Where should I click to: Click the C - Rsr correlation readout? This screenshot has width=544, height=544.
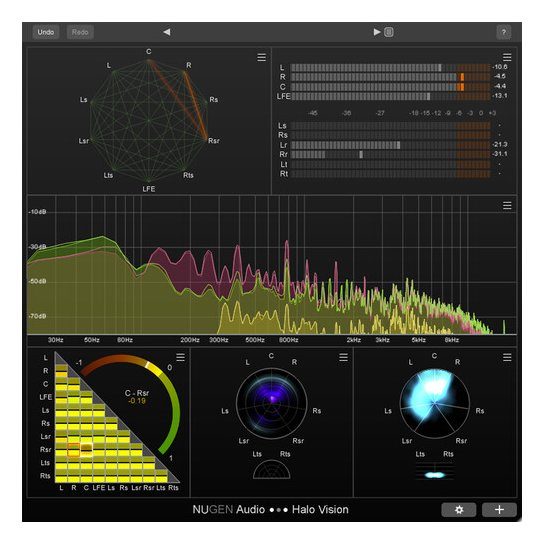pyautogui.click(x=137, y=393)
